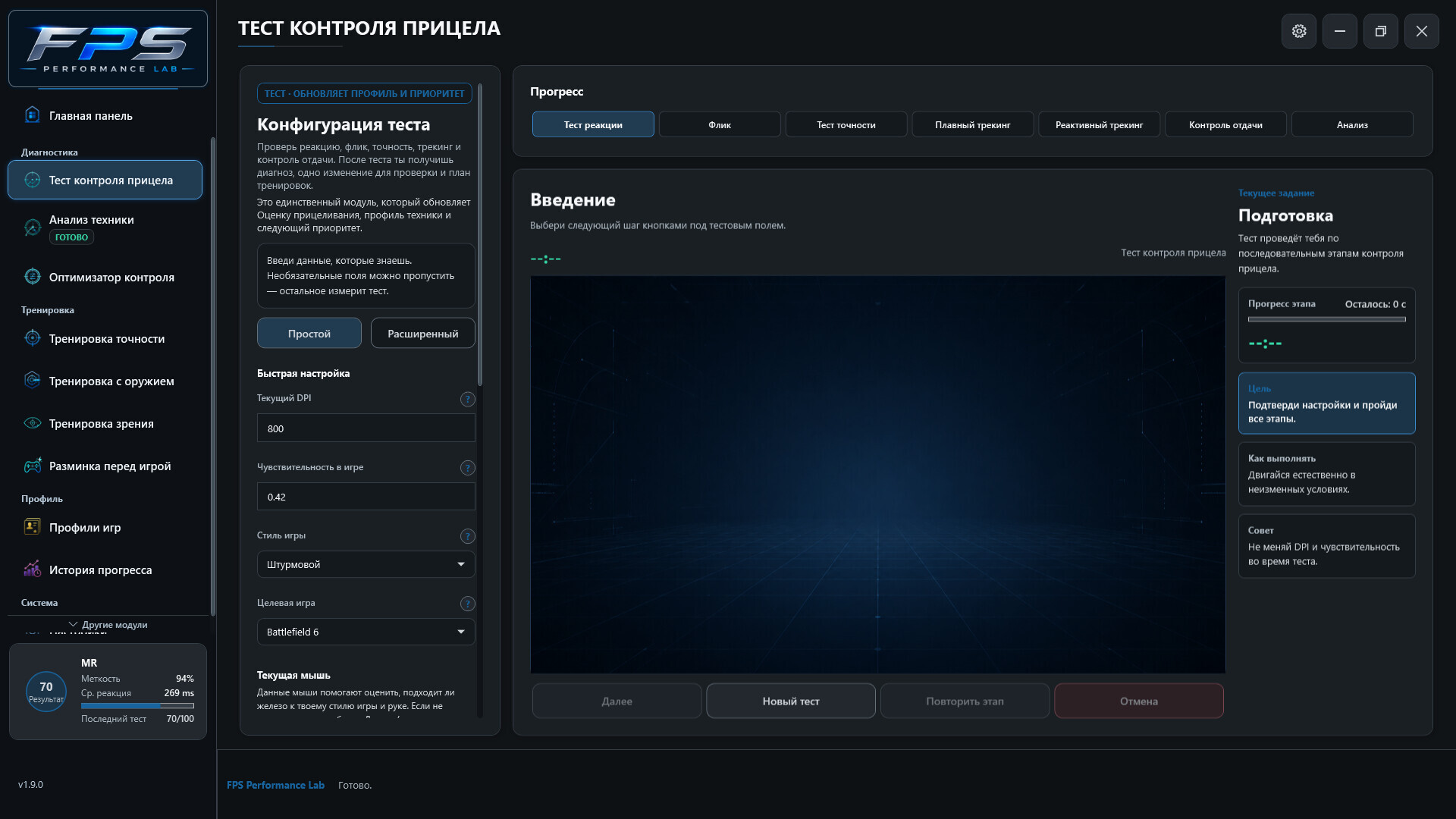1456x819 pixels.
Task: Click the История прогресса chart icon
Action: point(32,569)
